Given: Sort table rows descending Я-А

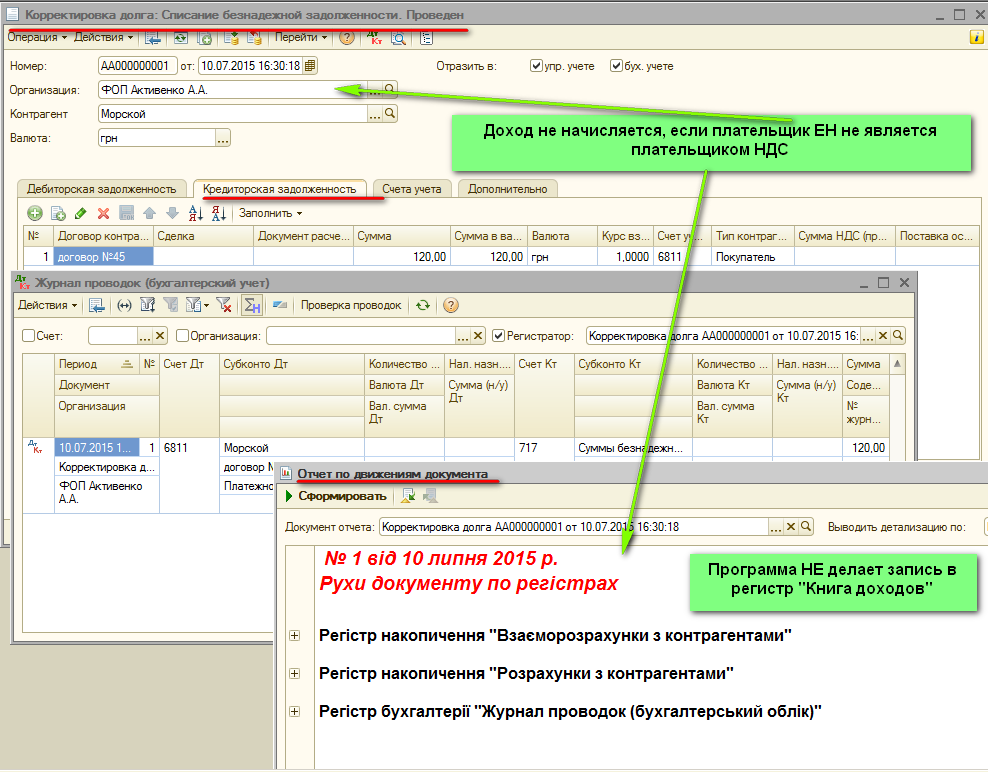Looking at the screenshot, I should [x=219, y=214].
